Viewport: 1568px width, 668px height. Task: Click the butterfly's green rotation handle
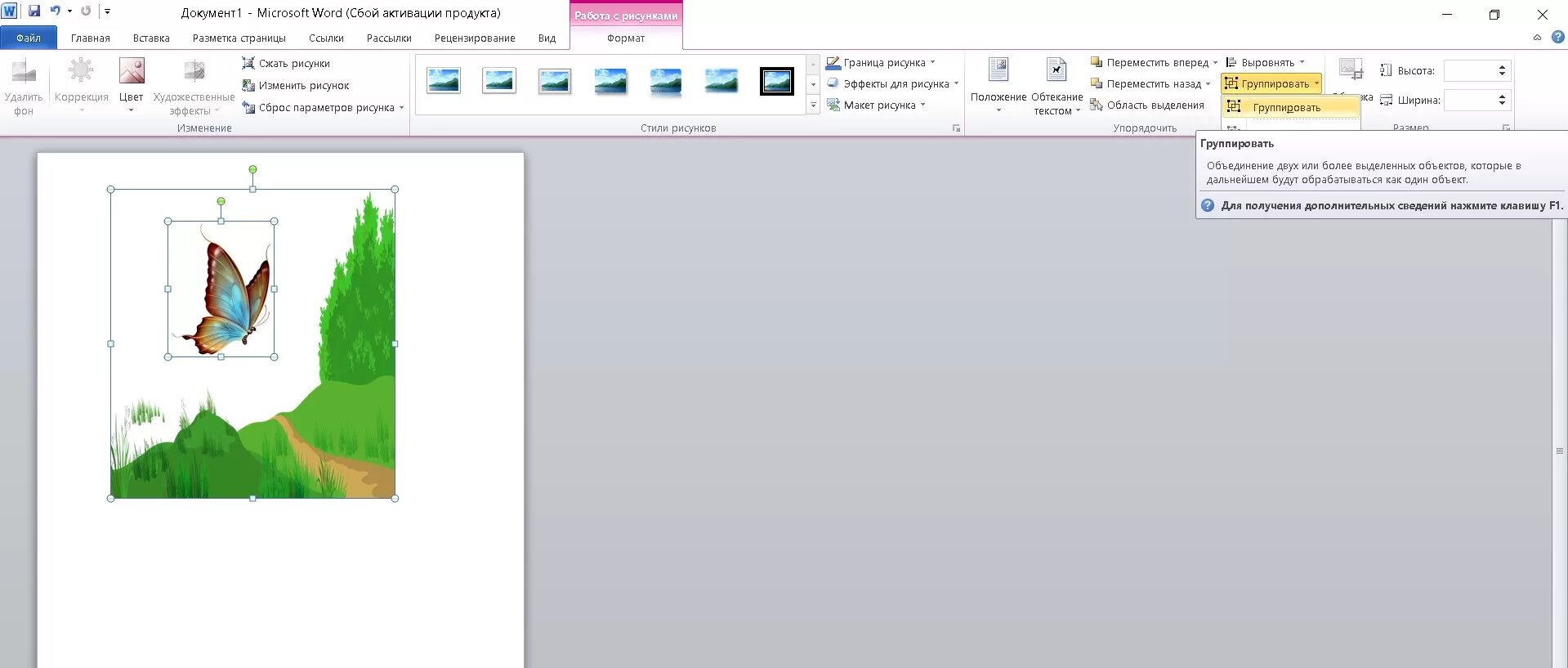click(x=221, y=201)
